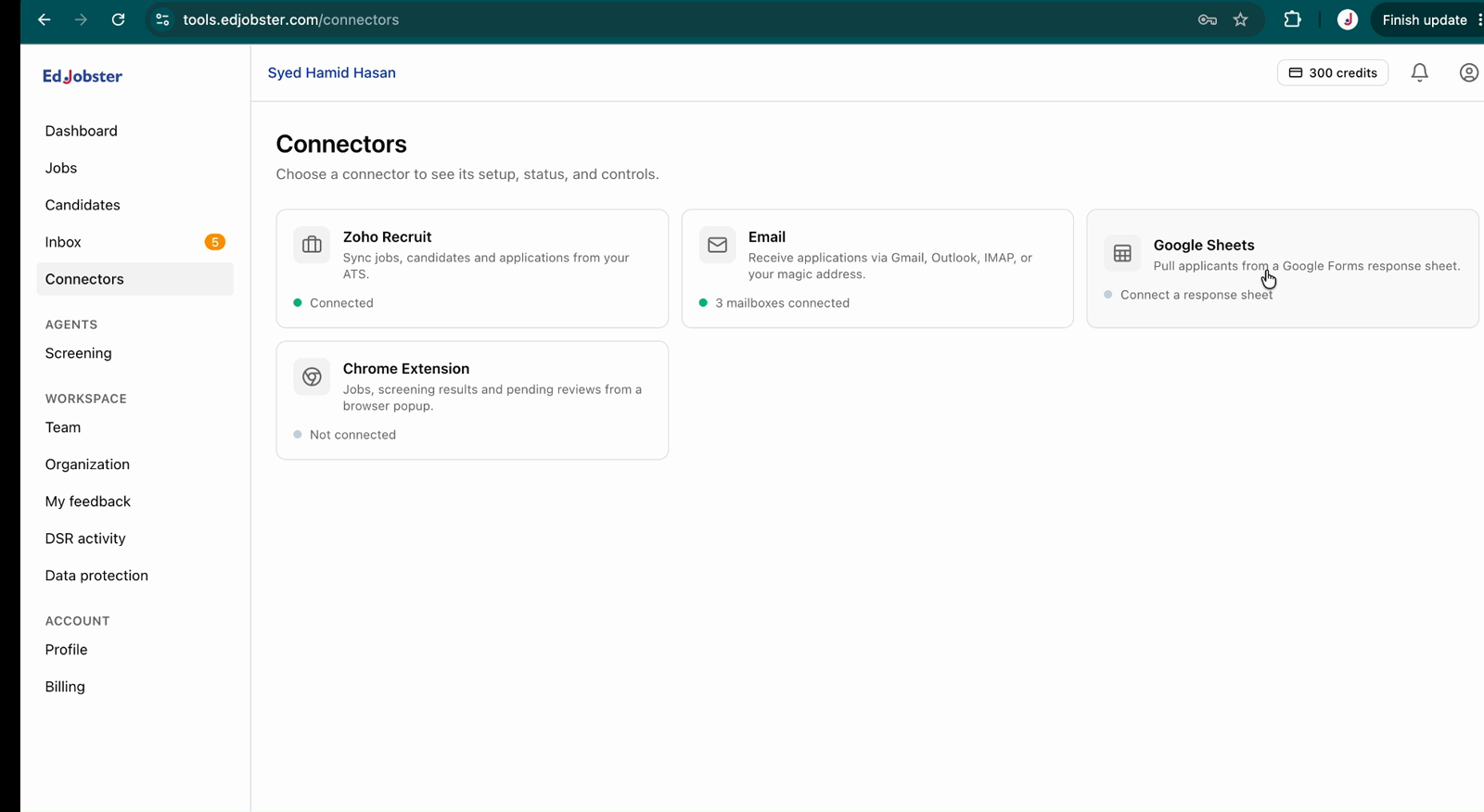Click '3 mailboxes connected' status
The width and height of the screenshot is (1484, 812).
tap(774, 303)
